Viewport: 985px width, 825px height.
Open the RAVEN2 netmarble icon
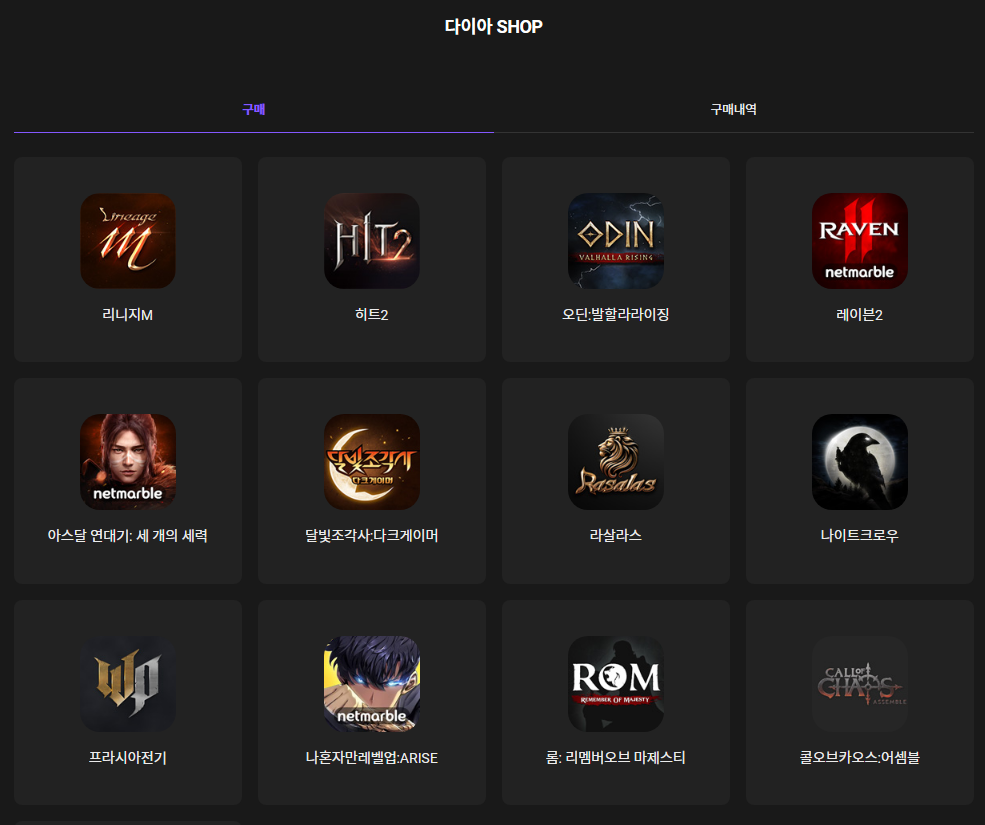(859, 241)
